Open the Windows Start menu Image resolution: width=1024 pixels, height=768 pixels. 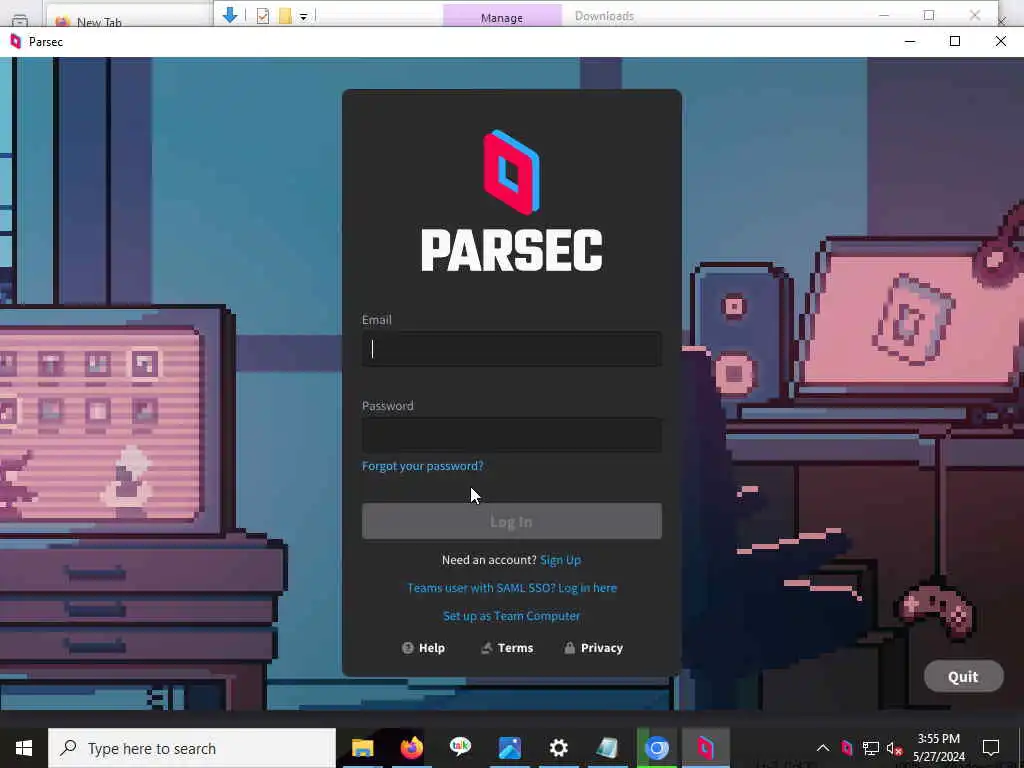coord(24,748)
